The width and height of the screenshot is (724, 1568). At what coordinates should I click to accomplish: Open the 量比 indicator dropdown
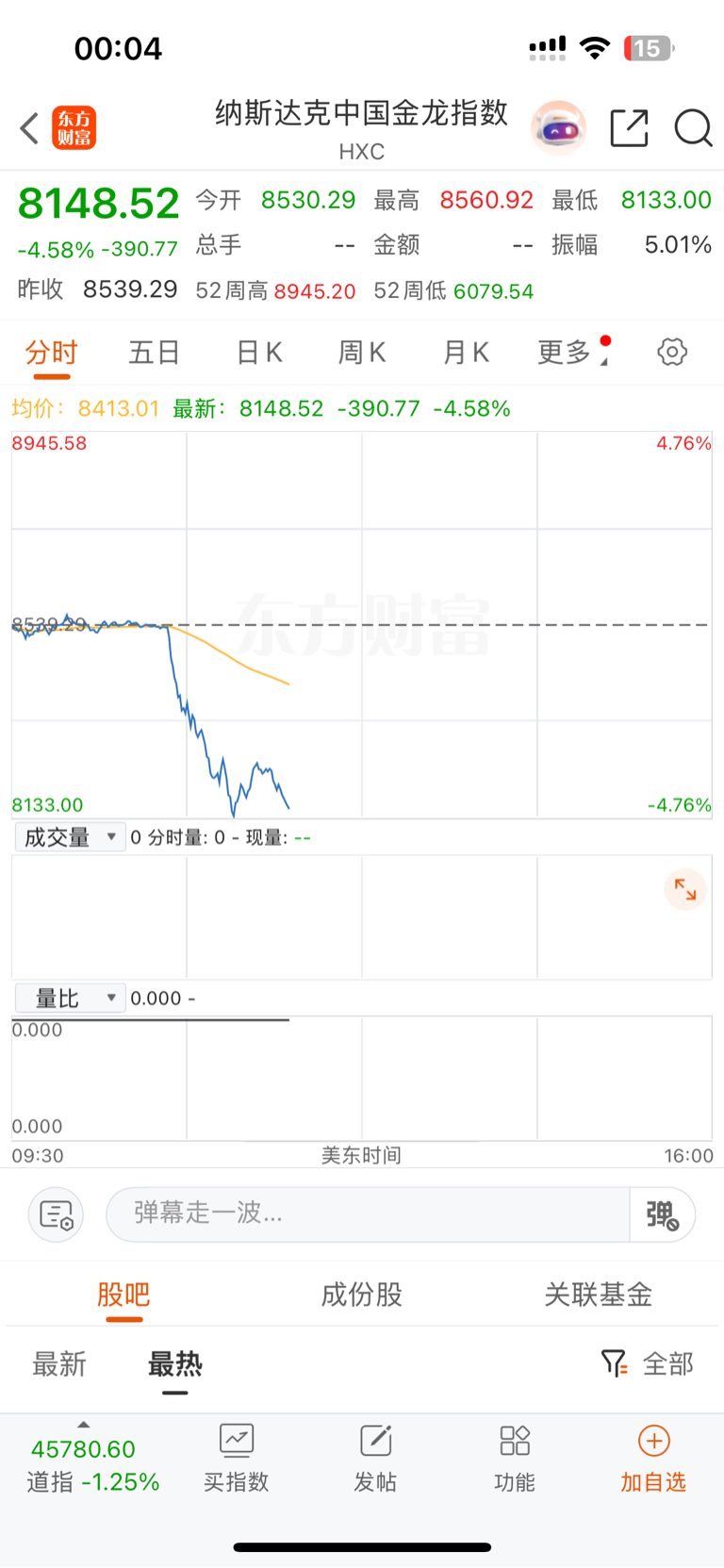coord(71,998)
